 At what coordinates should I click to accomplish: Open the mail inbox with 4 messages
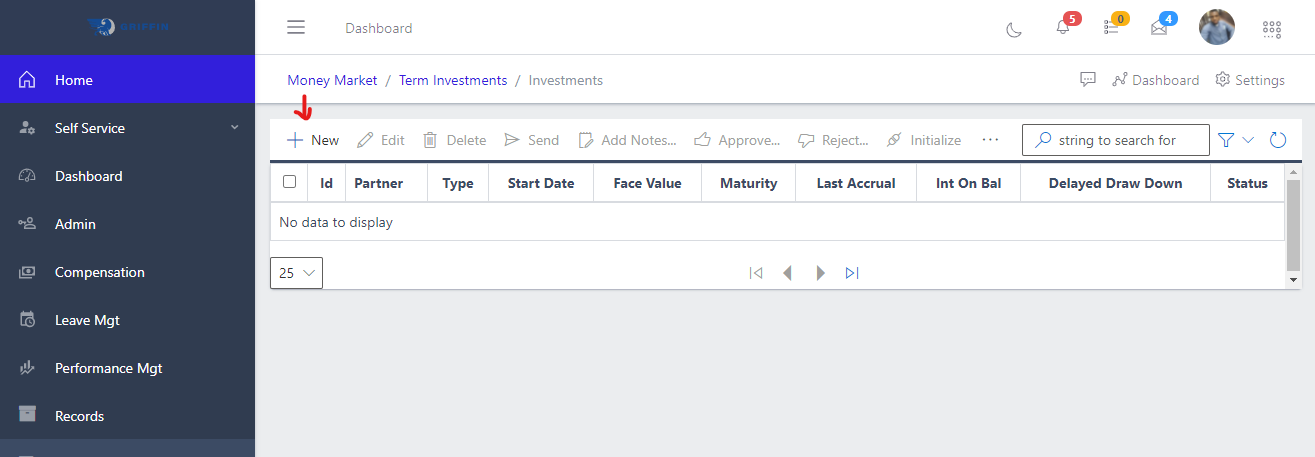(x=1159, y=28)
